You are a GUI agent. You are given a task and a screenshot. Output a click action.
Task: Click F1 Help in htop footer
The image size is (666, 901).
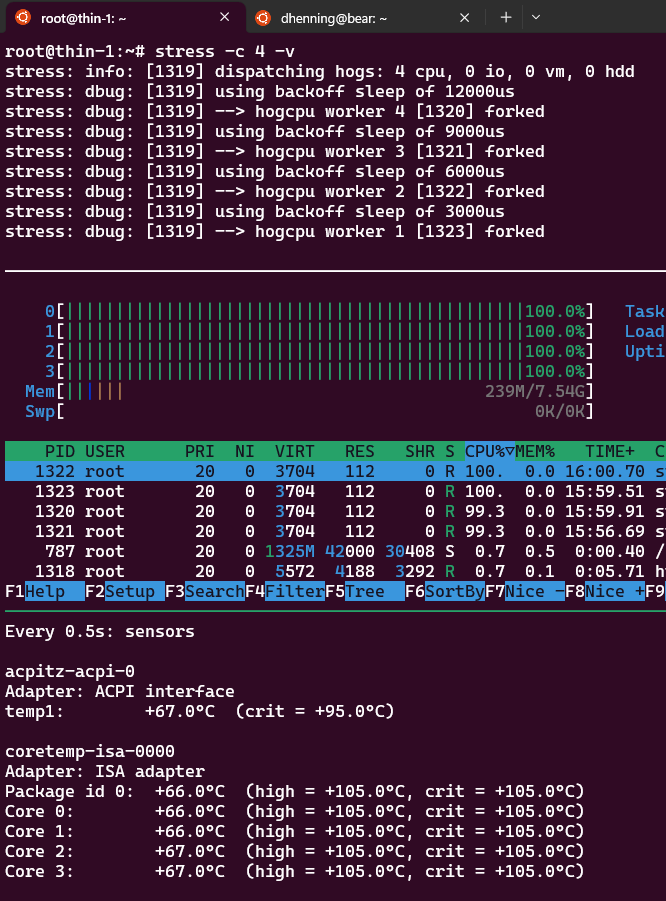coord(45,591)
